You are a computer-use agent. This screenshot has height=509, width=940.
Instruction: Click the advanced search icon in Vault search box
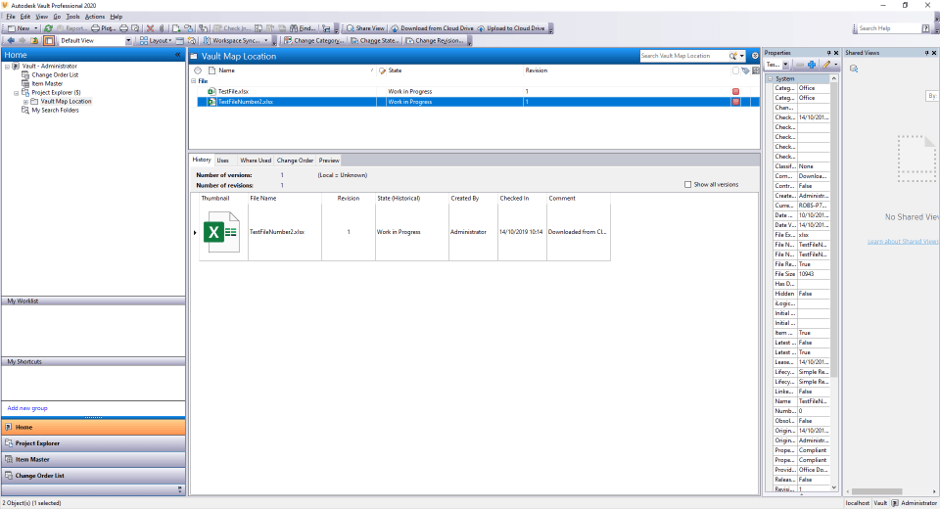pos(733,56)
